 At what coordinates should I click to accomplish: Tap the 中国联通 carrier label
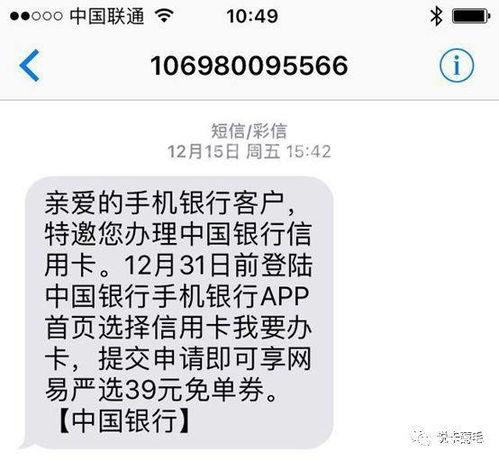pyautogui.click(x=107, y=16)
